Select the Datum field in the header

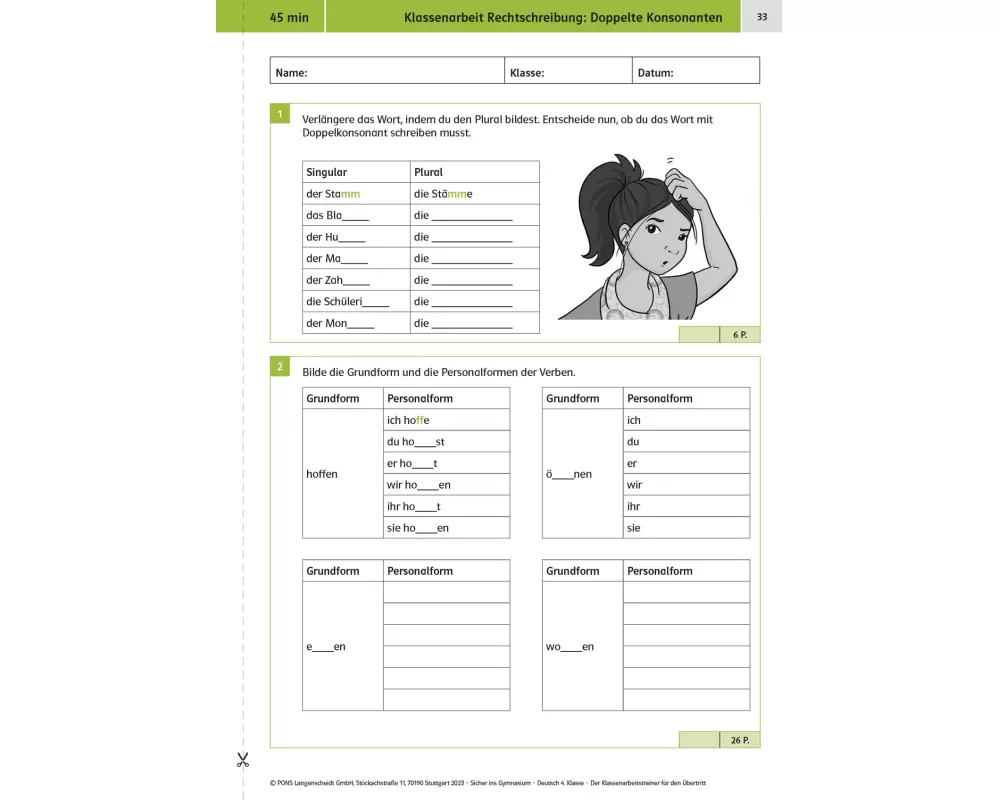pos(696,72)
